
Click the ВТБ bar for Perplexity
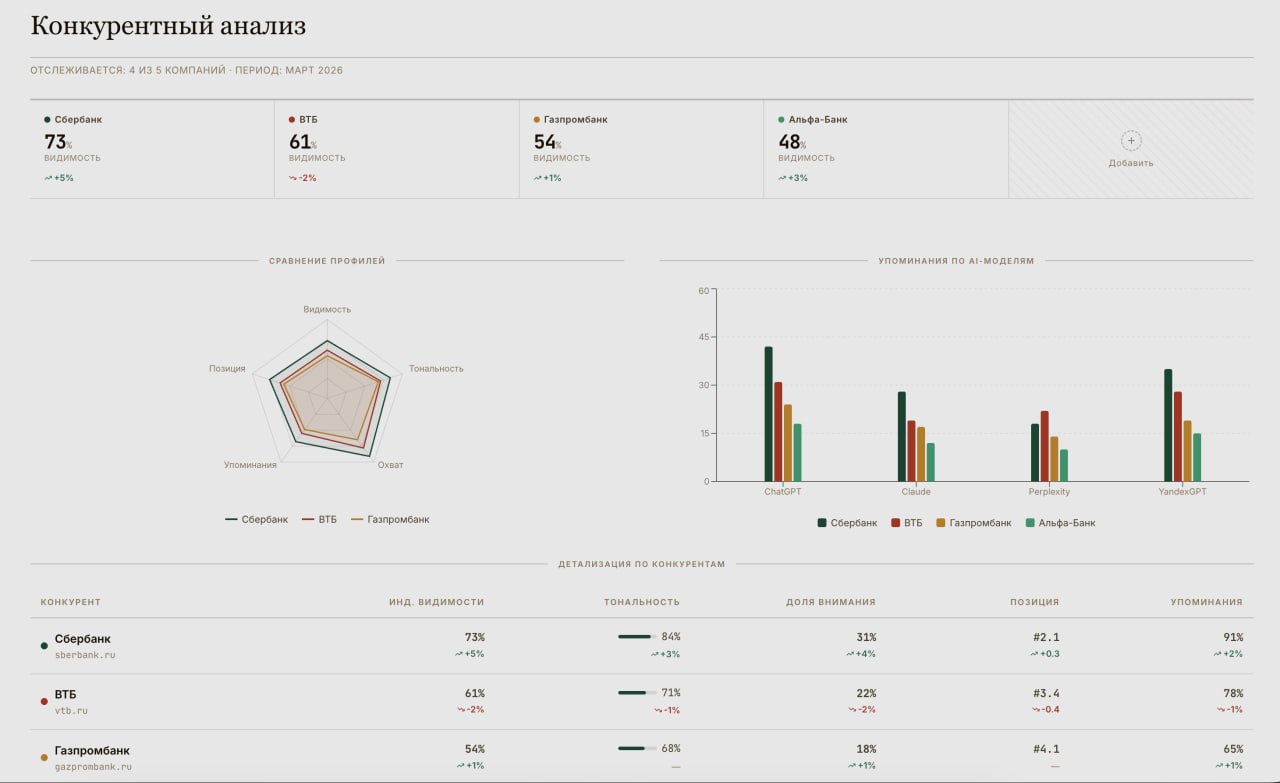pos(1044,446)
